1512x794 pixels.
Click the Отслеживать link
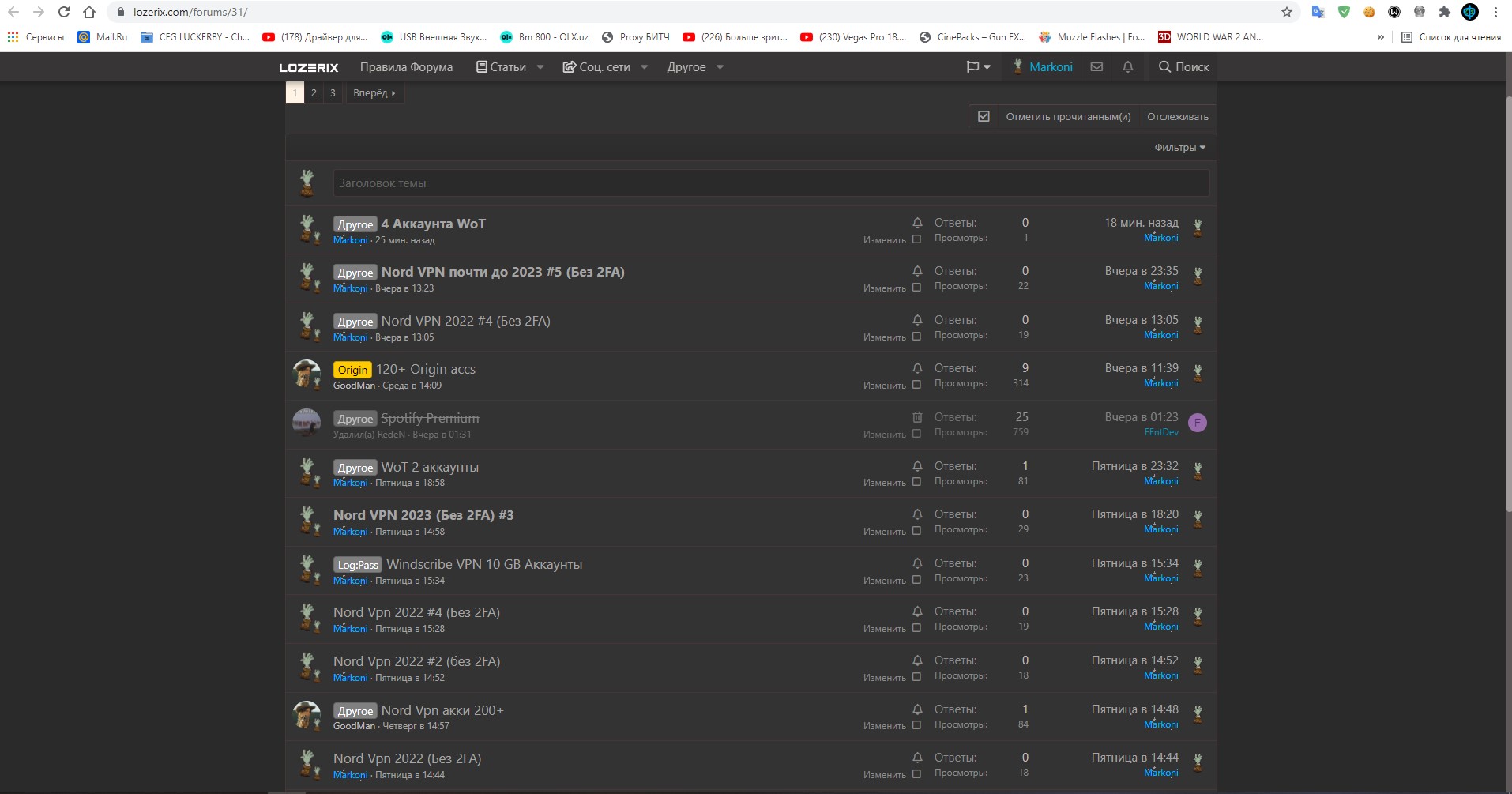(1178, 116)
